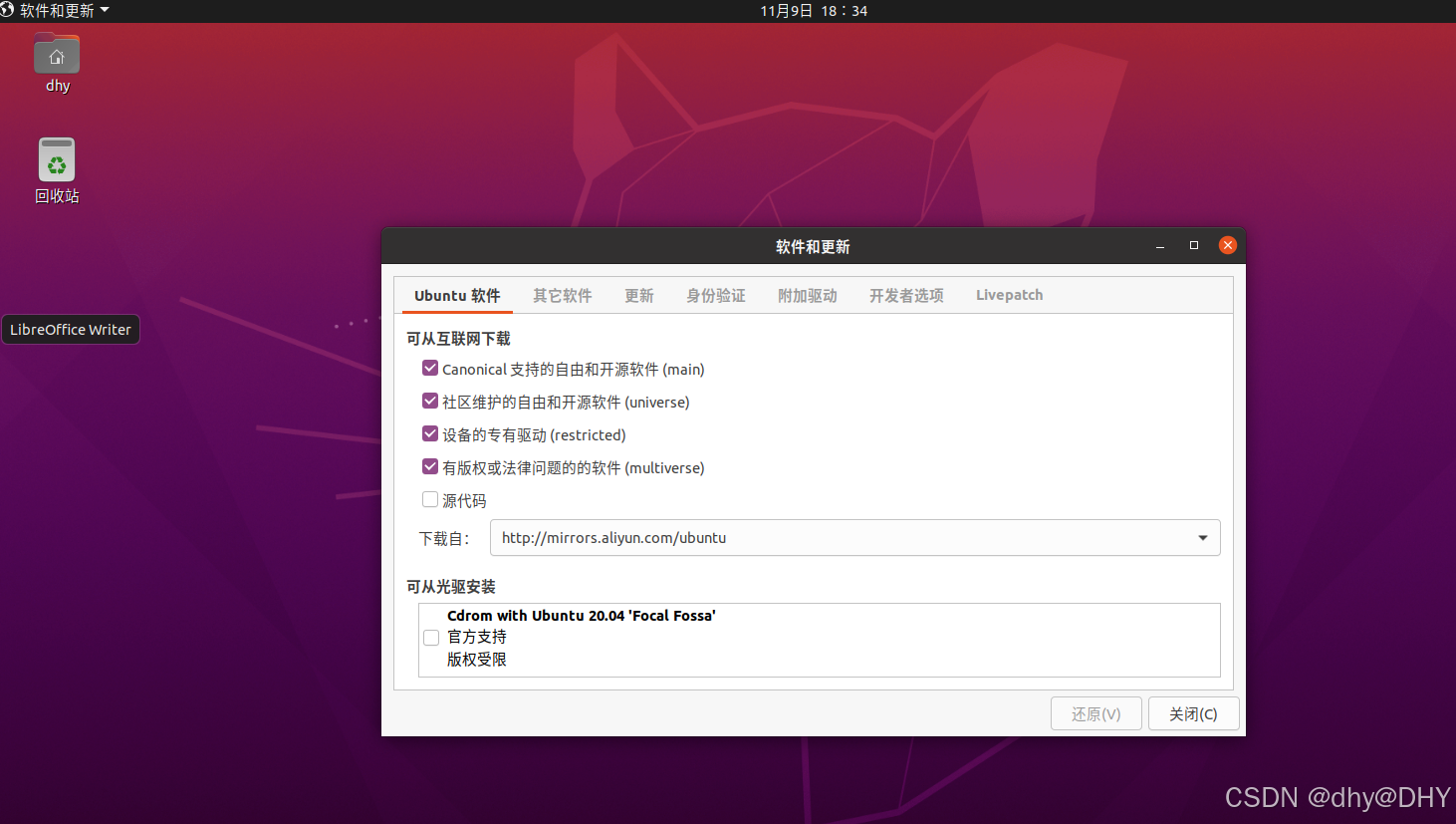Switch to the 更新 tab

tap(638, 296)
